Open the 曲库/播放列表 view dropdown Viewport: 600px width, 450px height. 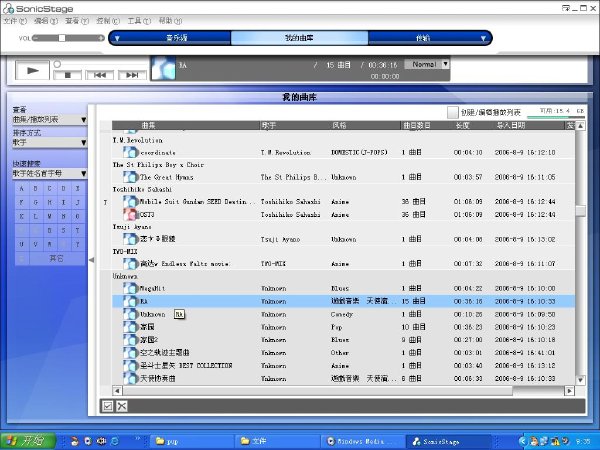click(x=50, y=120)
